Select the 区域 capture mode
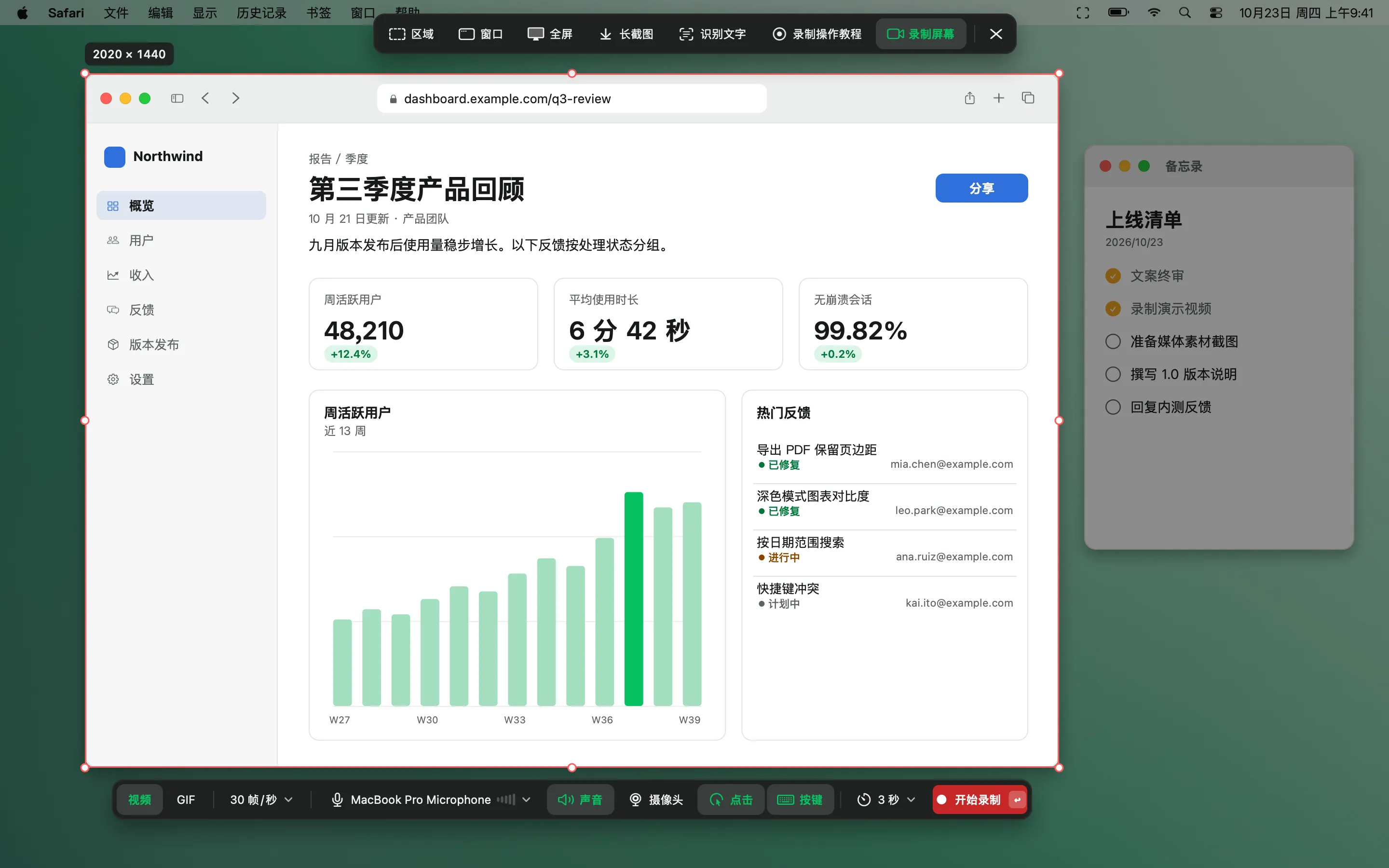Viewport: 1389px width, 868px height. 411,34
